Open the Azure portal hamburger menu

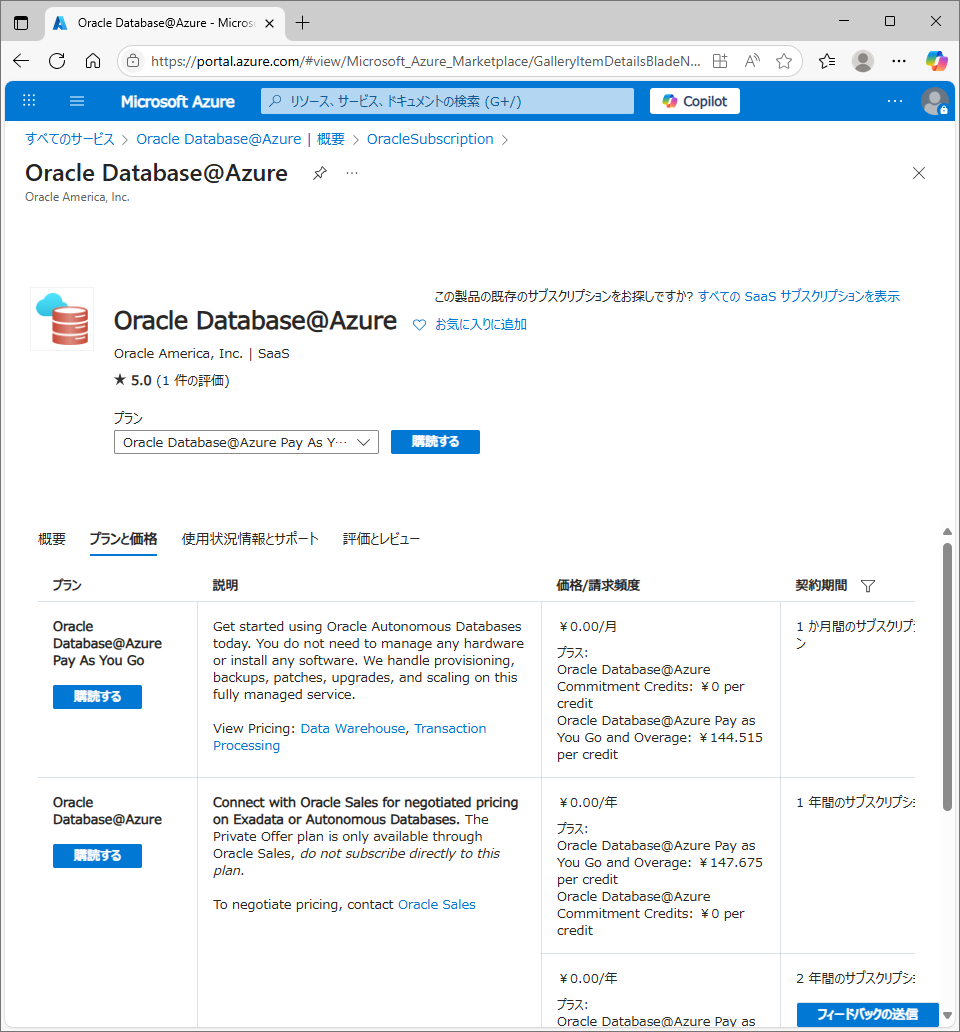click(77, 101)
